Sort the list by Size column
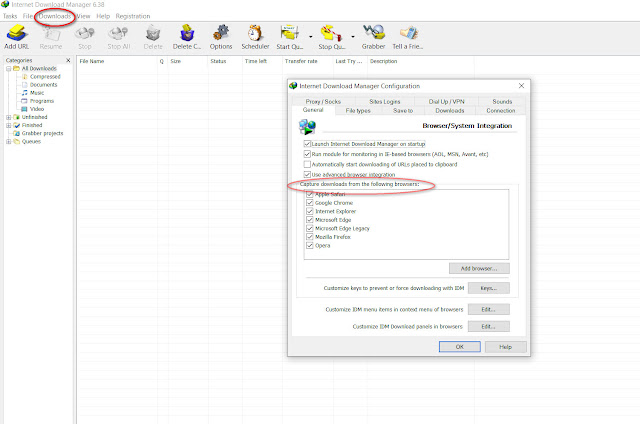640x424 pixels. 188,61
